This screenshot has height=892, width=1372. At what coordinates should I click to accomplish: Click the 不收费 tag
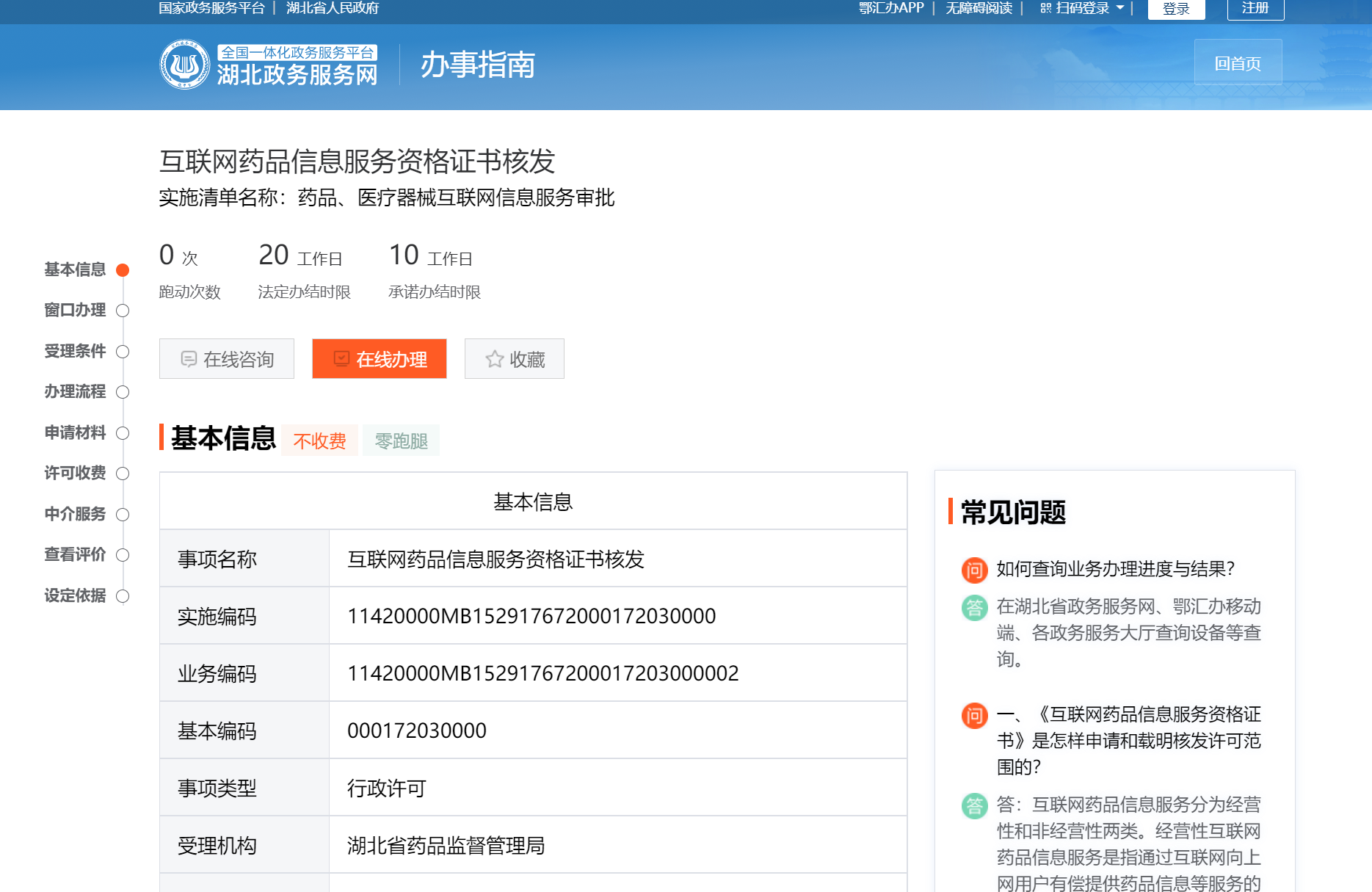[x=319, y=440]
